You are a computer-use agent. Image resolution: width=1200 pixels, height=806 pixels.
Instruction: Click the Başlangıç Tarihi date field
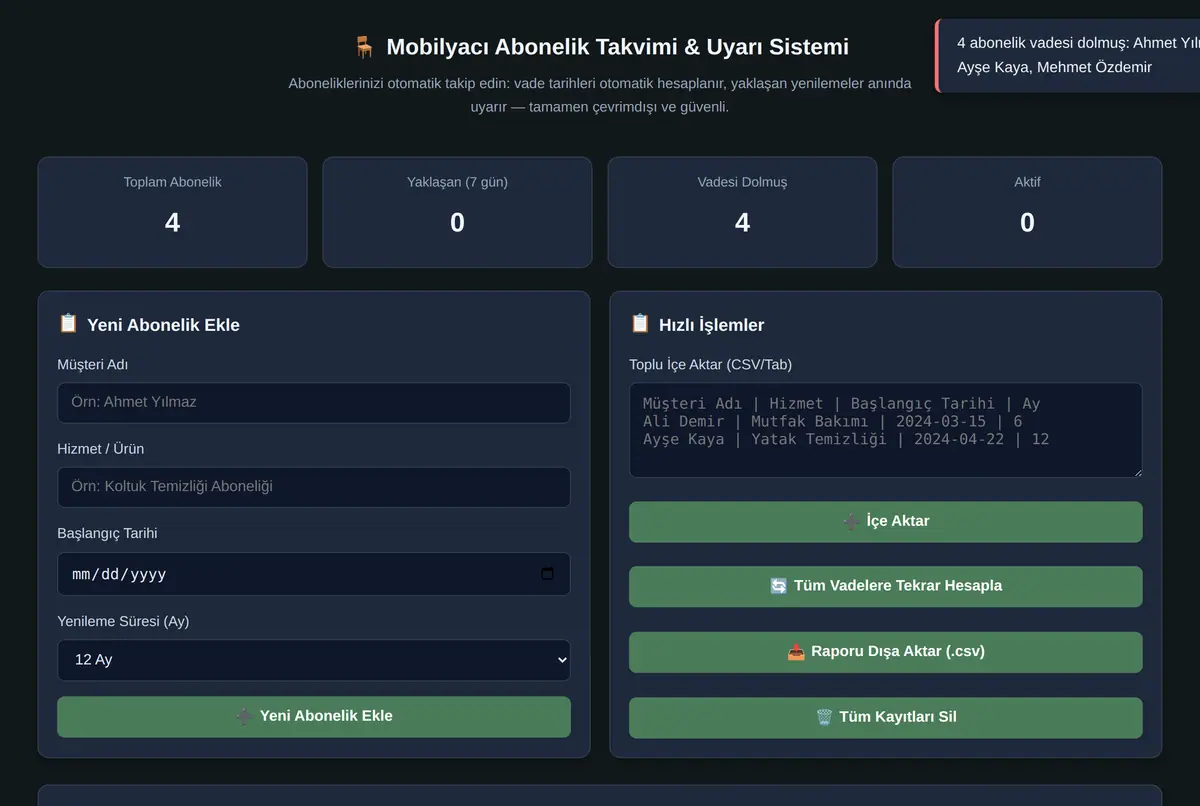(314, 574)
